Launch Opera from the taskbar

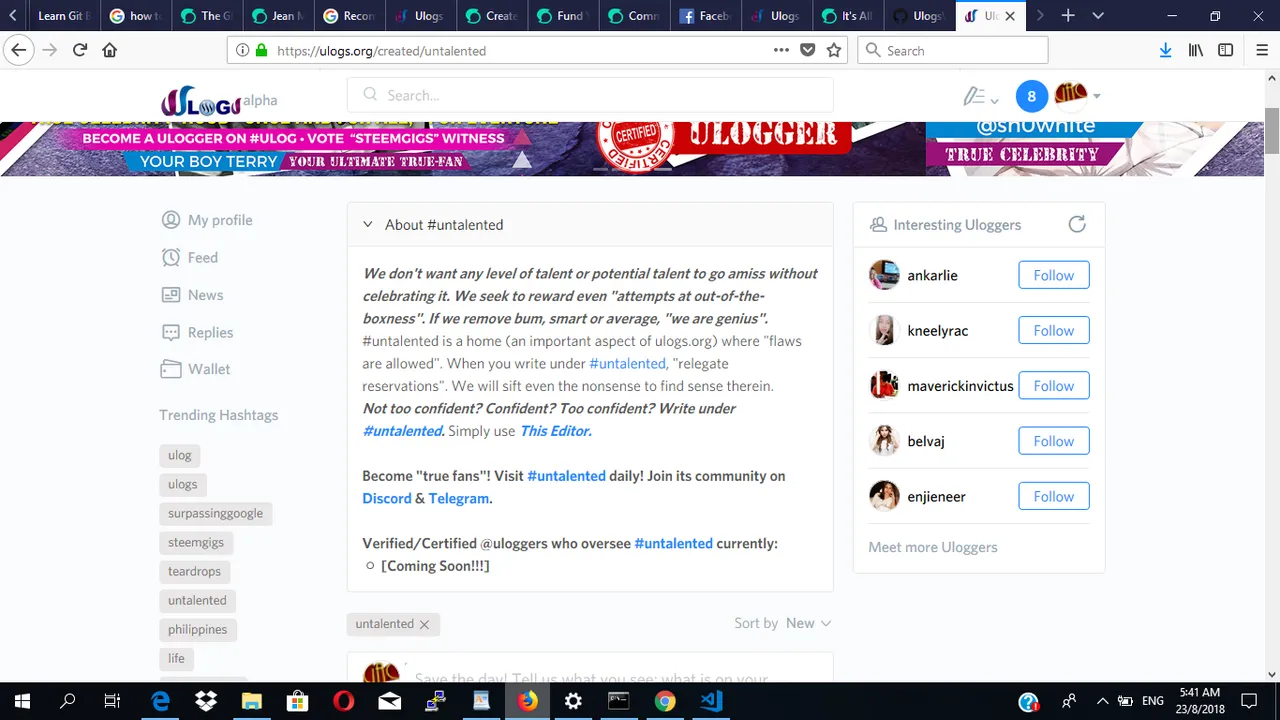pos(343,701)
